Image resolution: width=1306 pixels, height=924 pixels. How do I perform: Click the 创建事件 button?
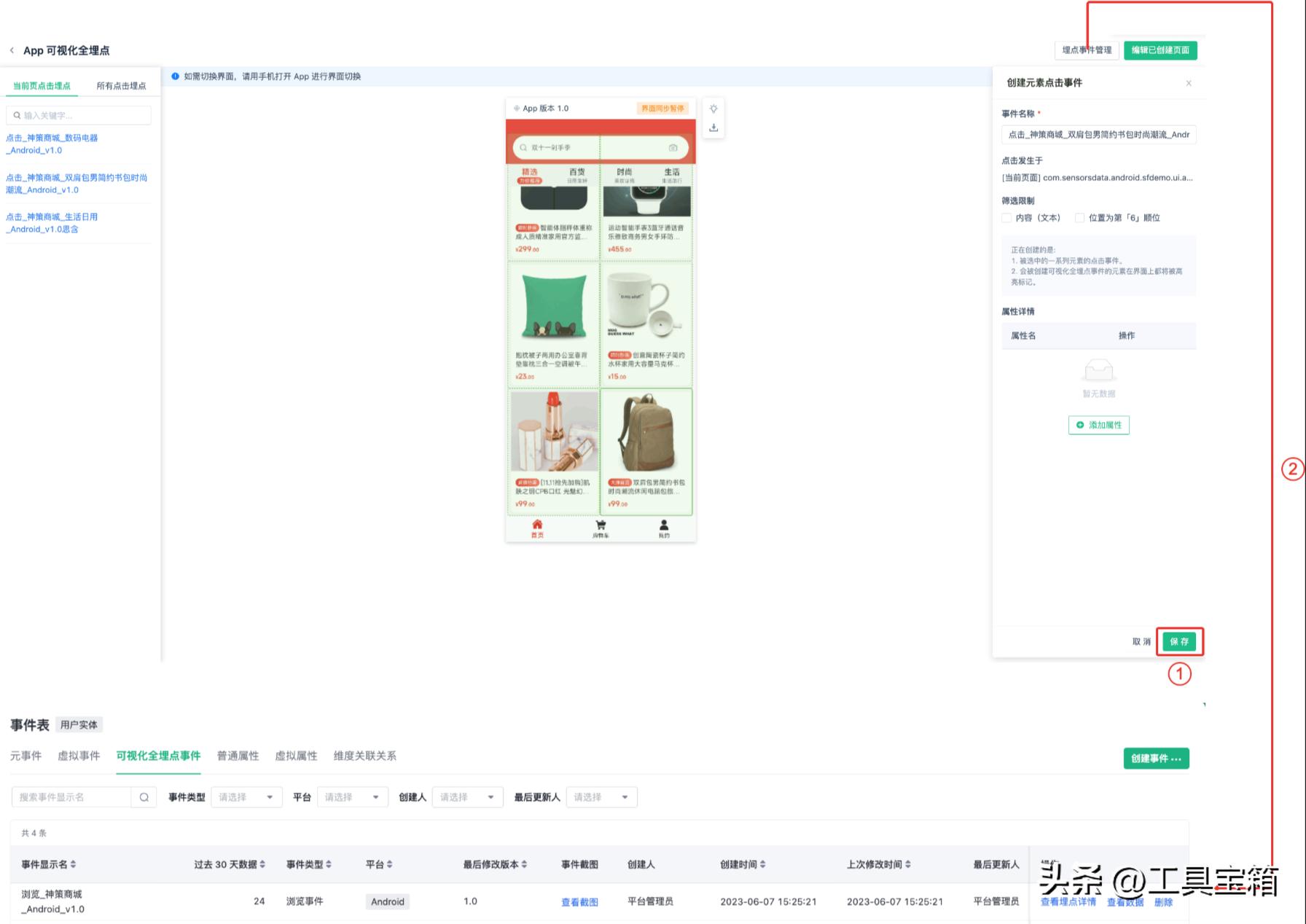pos(1155,758)
